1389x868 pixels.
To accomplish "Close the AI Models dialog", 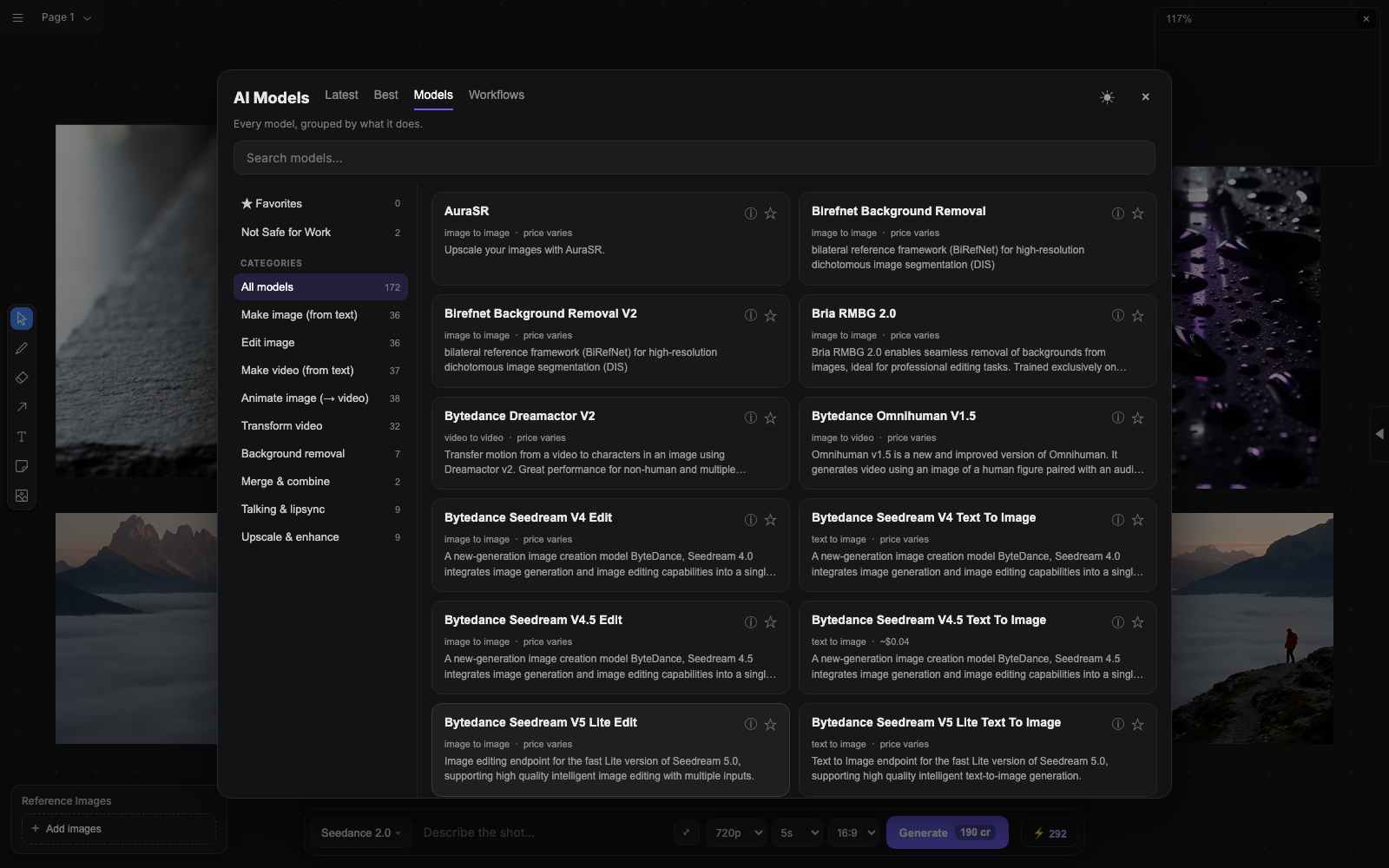I will coord(1145,97).
